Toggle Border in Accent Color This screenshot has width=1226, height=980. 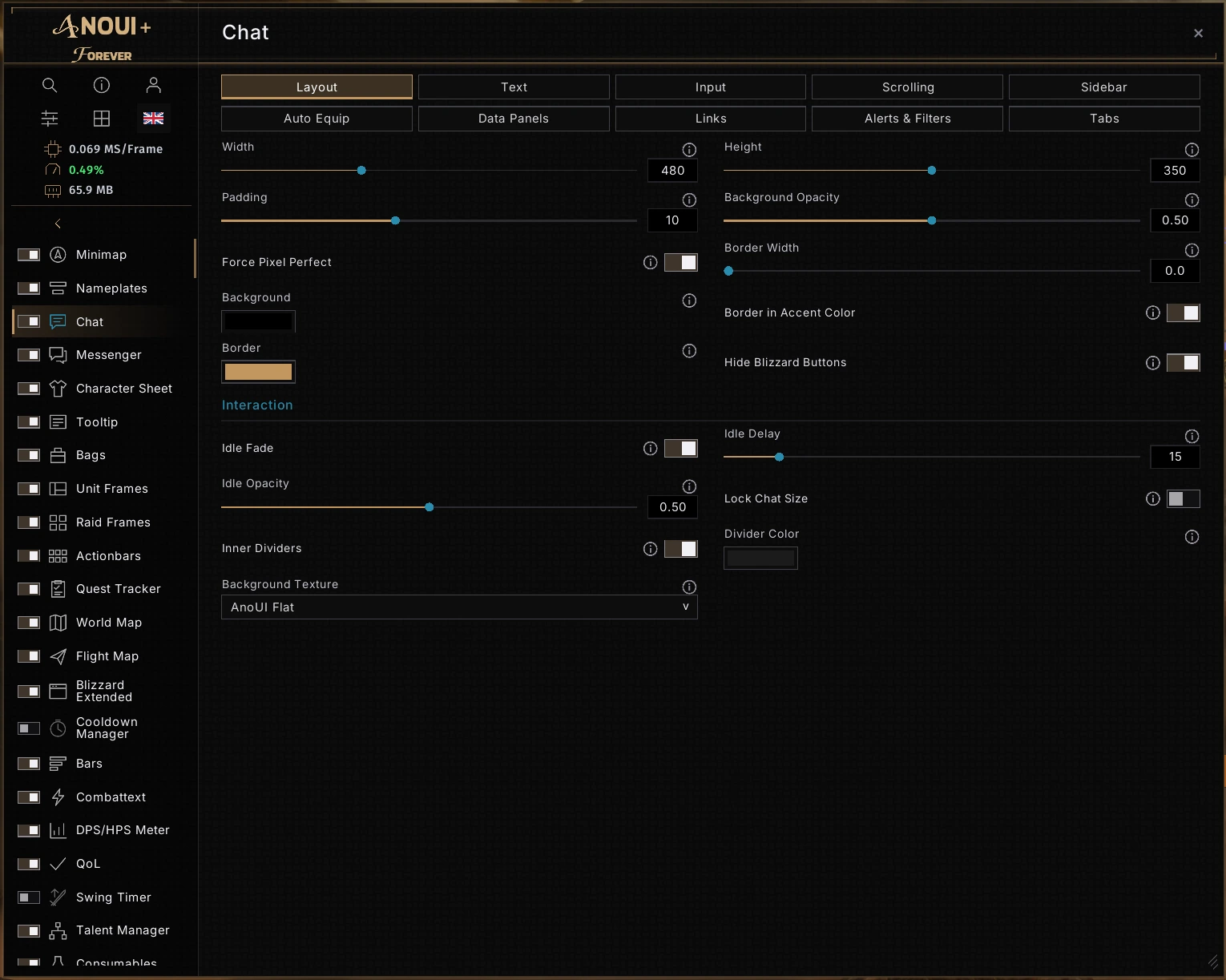click(1184, 313)
